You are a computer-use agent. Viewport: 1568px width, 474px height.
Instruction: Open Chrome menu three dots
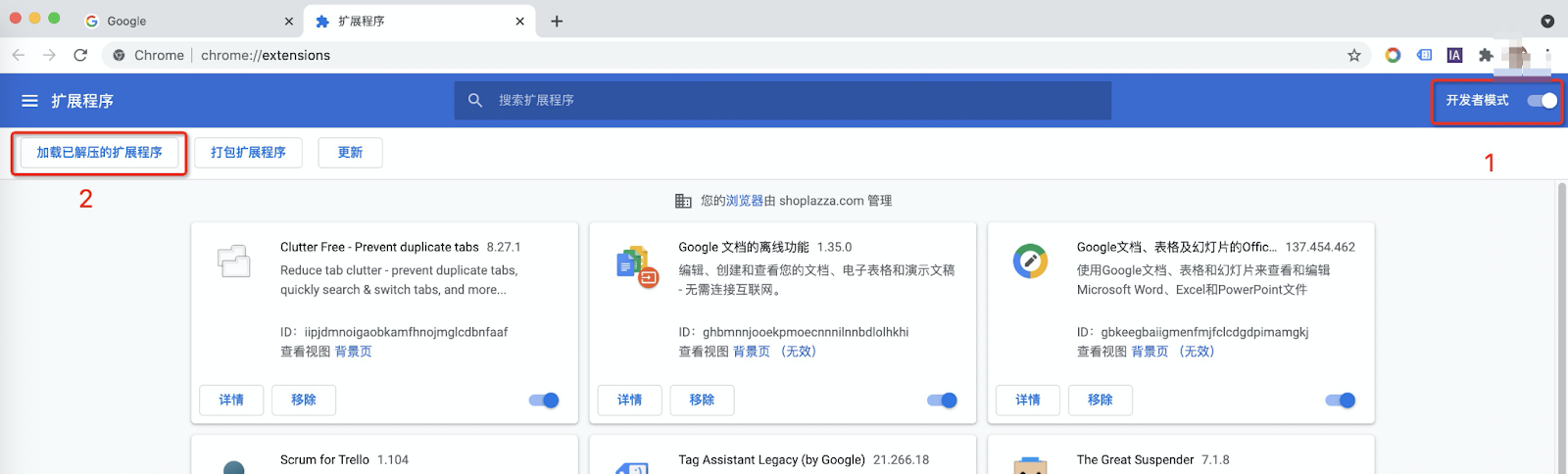click(x=1548, y=55)
